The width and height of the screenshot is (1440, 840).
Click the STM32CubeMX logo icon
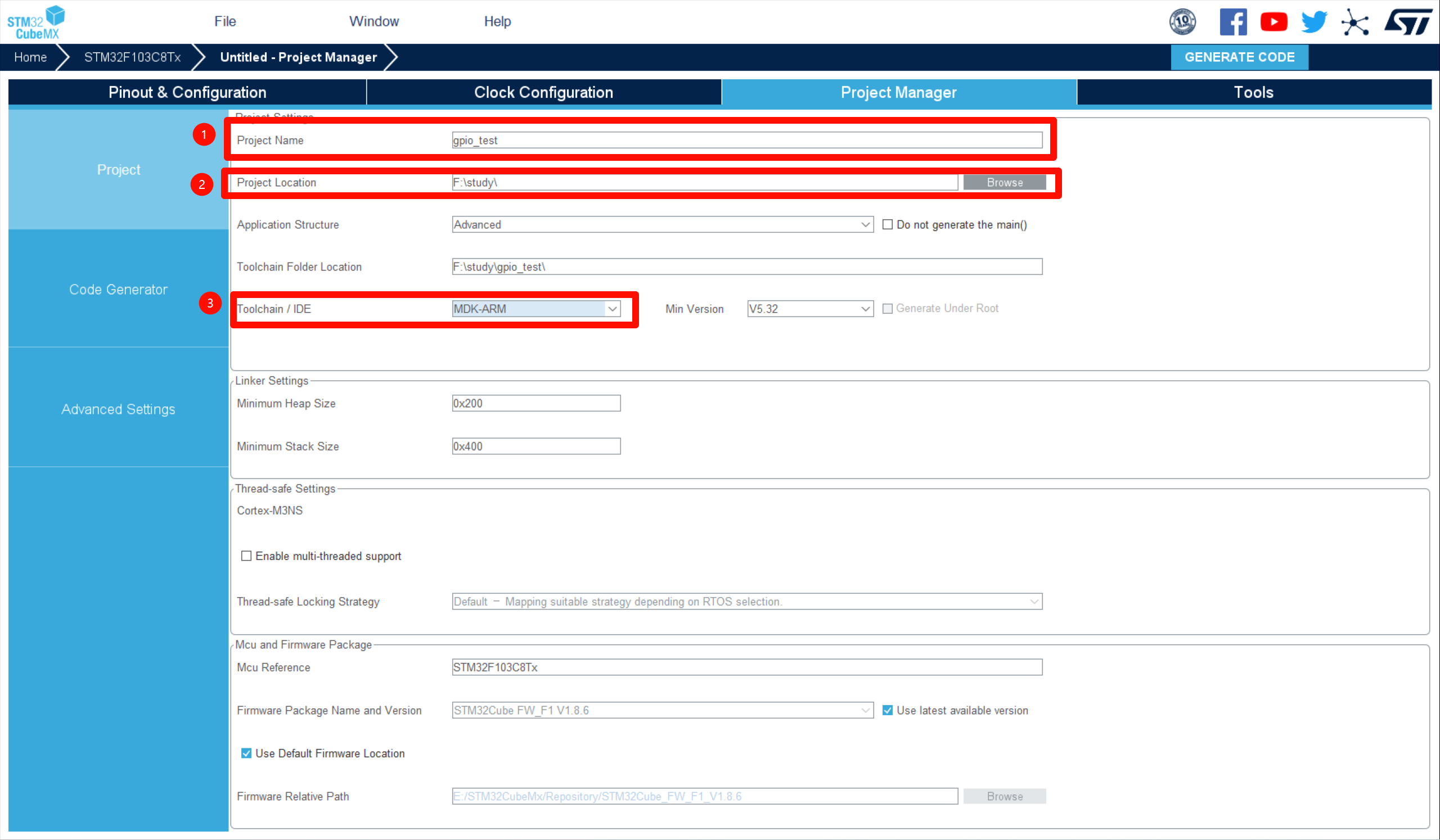click(35, 22)
